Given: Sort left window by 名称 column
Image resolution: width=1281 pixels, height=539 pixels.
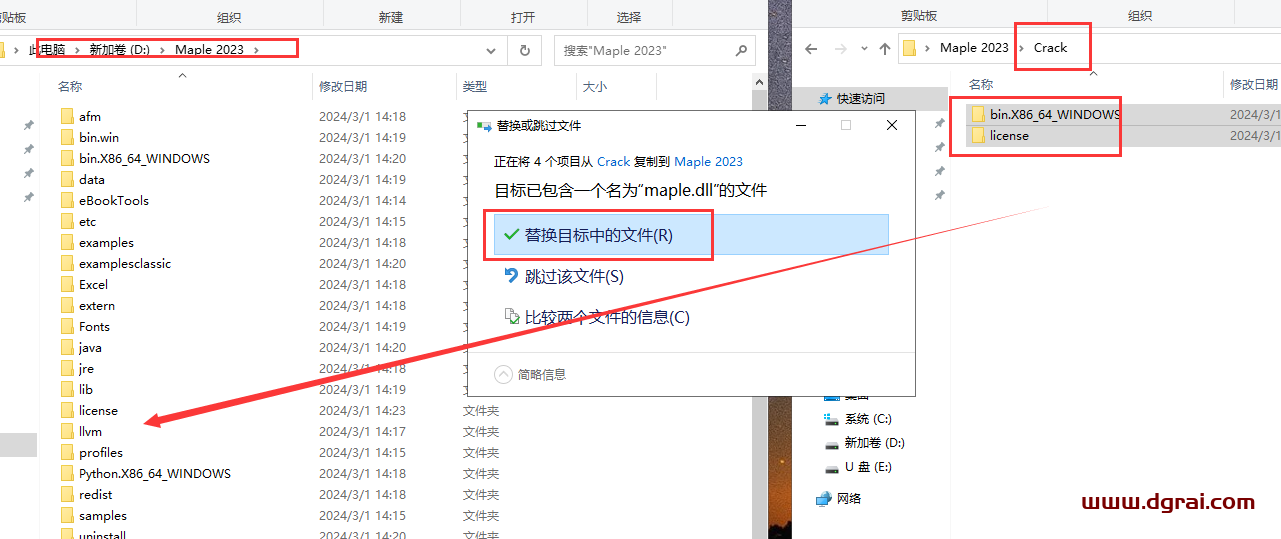Looking at the screenshot, I should [x=70, y=87].
